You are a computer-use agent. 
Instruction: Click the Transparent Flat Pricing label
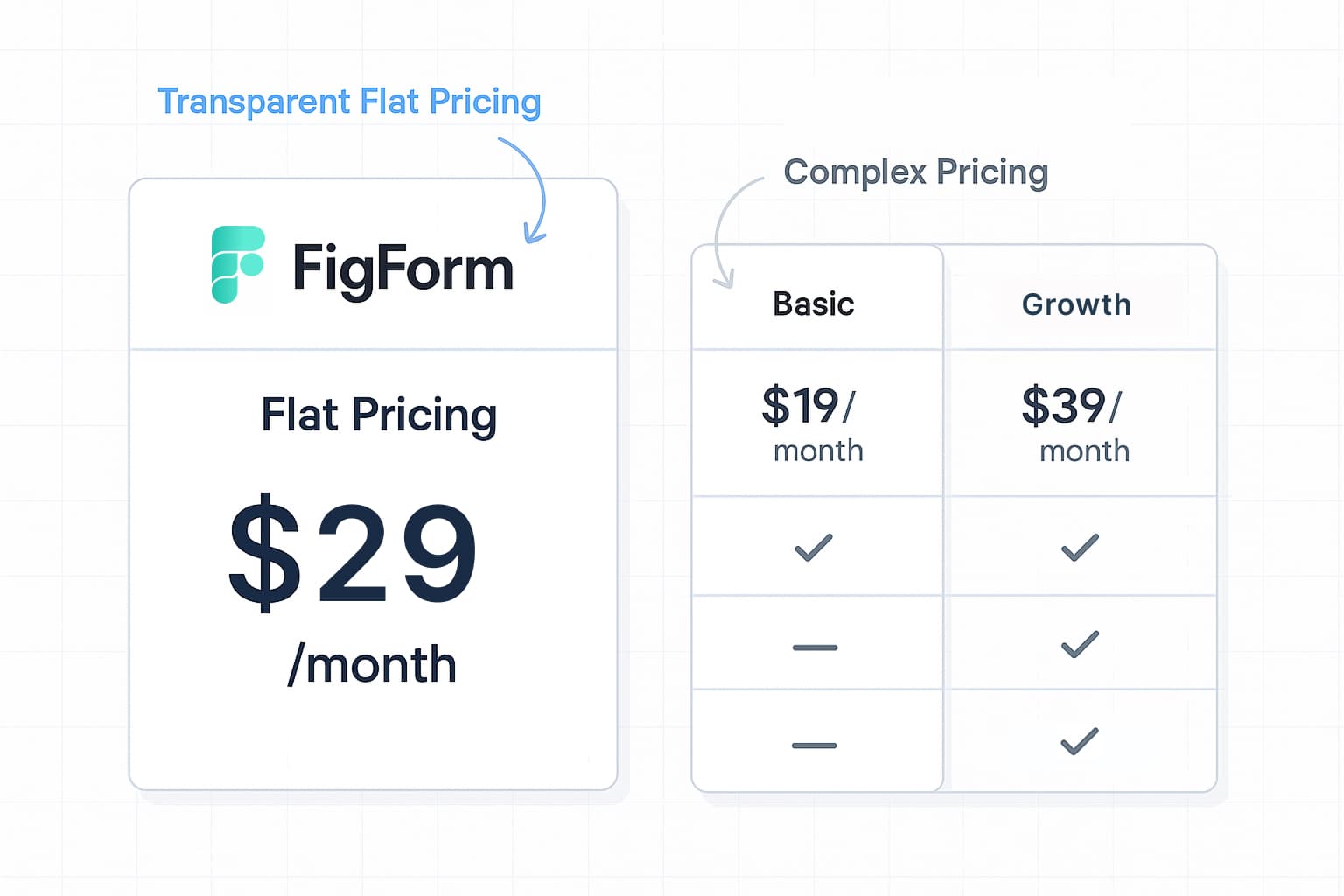(x=349, y=101)
